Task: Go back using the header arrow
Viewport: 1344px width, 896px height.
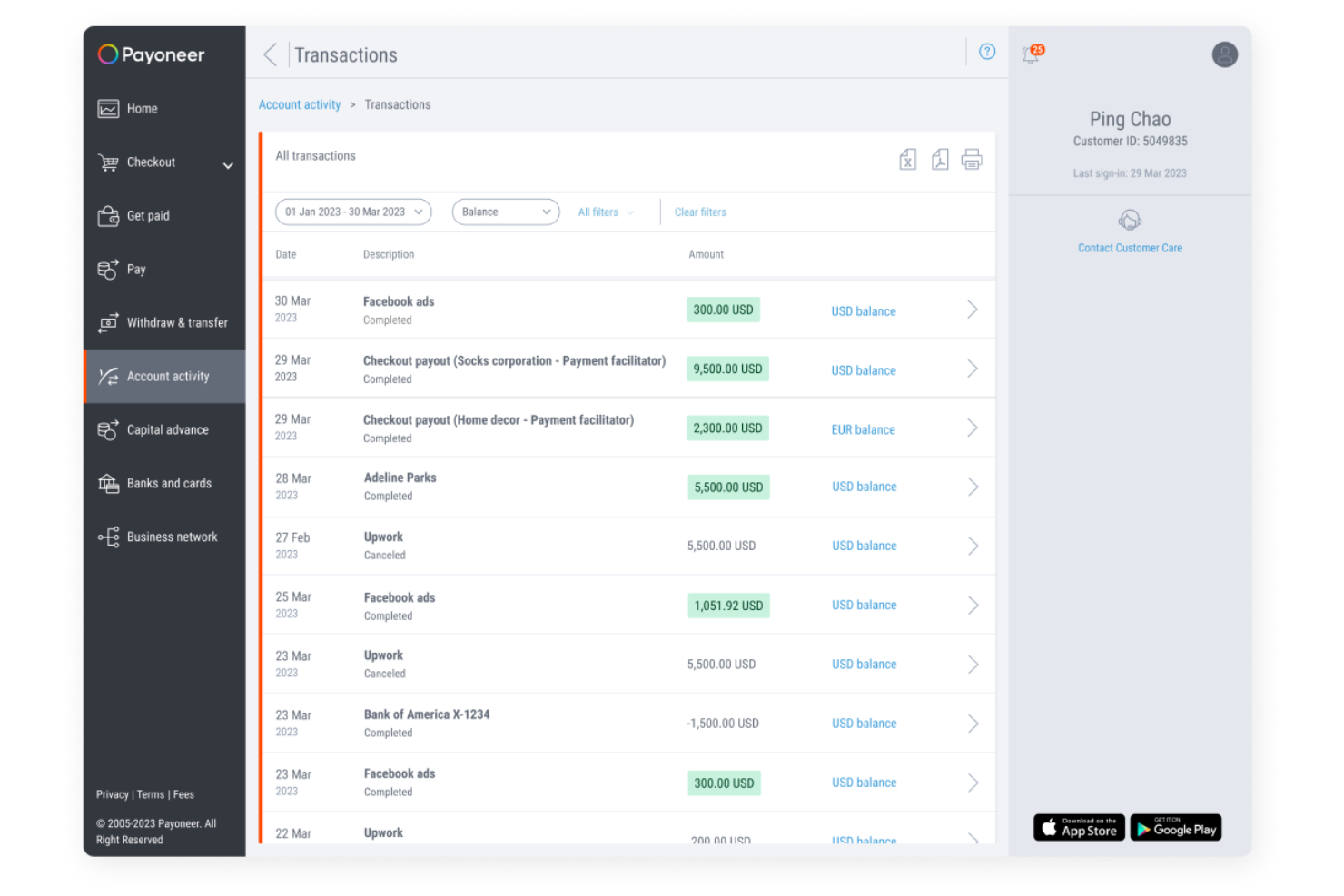Action: [x=270, y=54]
